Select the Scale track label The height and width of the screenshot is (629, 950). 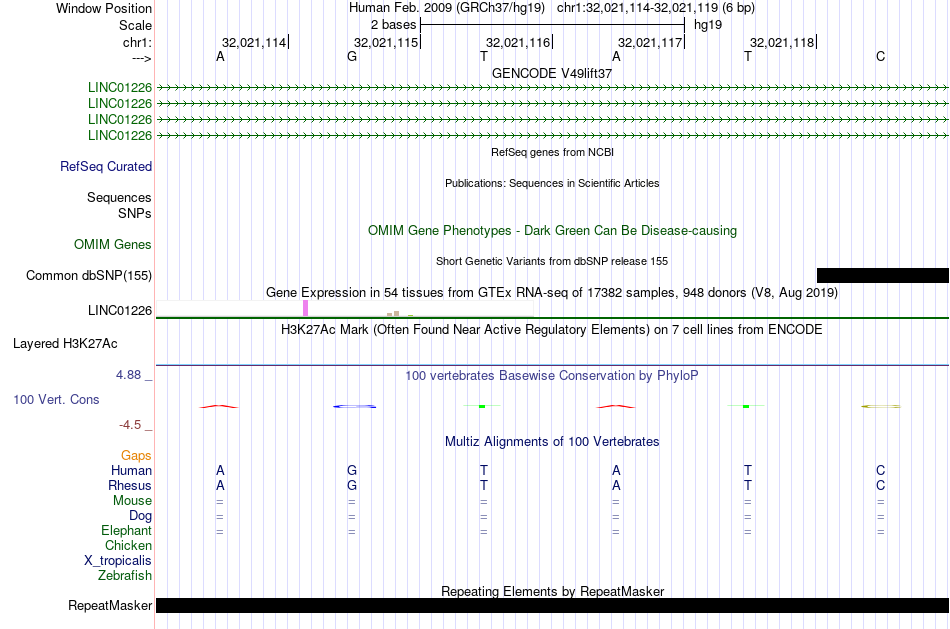pos(135,25)
